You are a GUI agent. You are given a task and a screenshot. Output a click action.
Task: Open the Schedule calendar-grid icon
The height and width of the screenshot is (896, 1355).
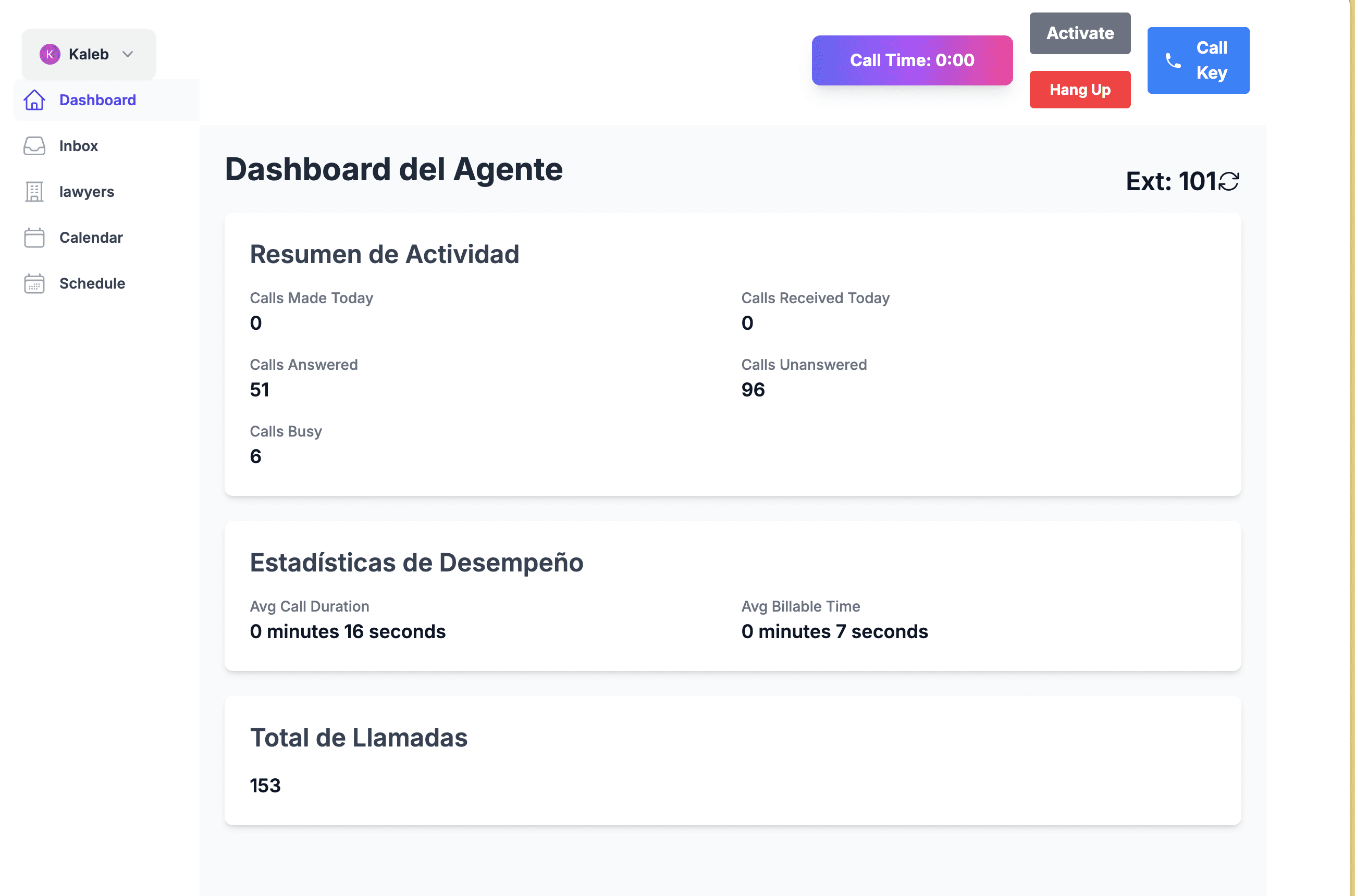coord(34,283)
